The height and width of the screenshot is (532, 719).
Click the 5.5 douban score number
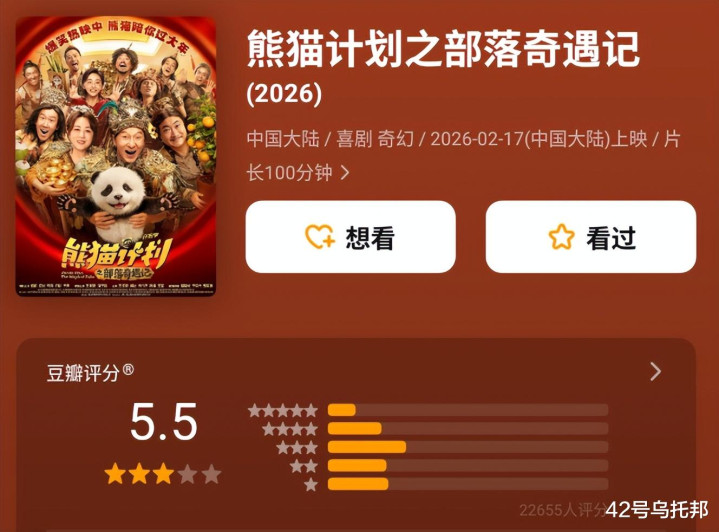coord(164,422)
